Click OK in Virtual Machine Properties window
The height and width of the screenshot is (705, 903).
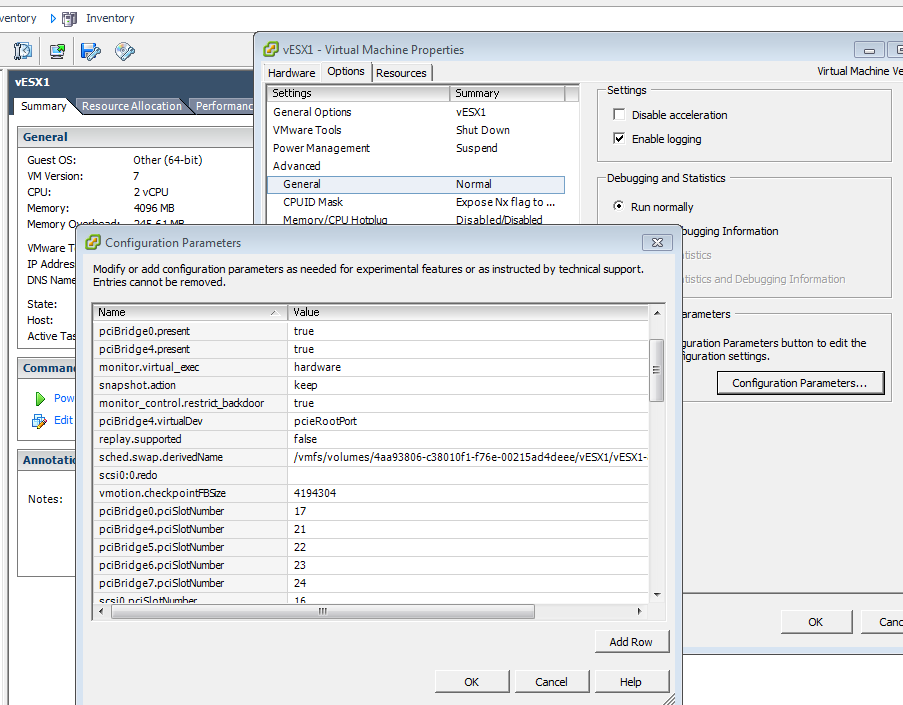(x=816, y=622)
